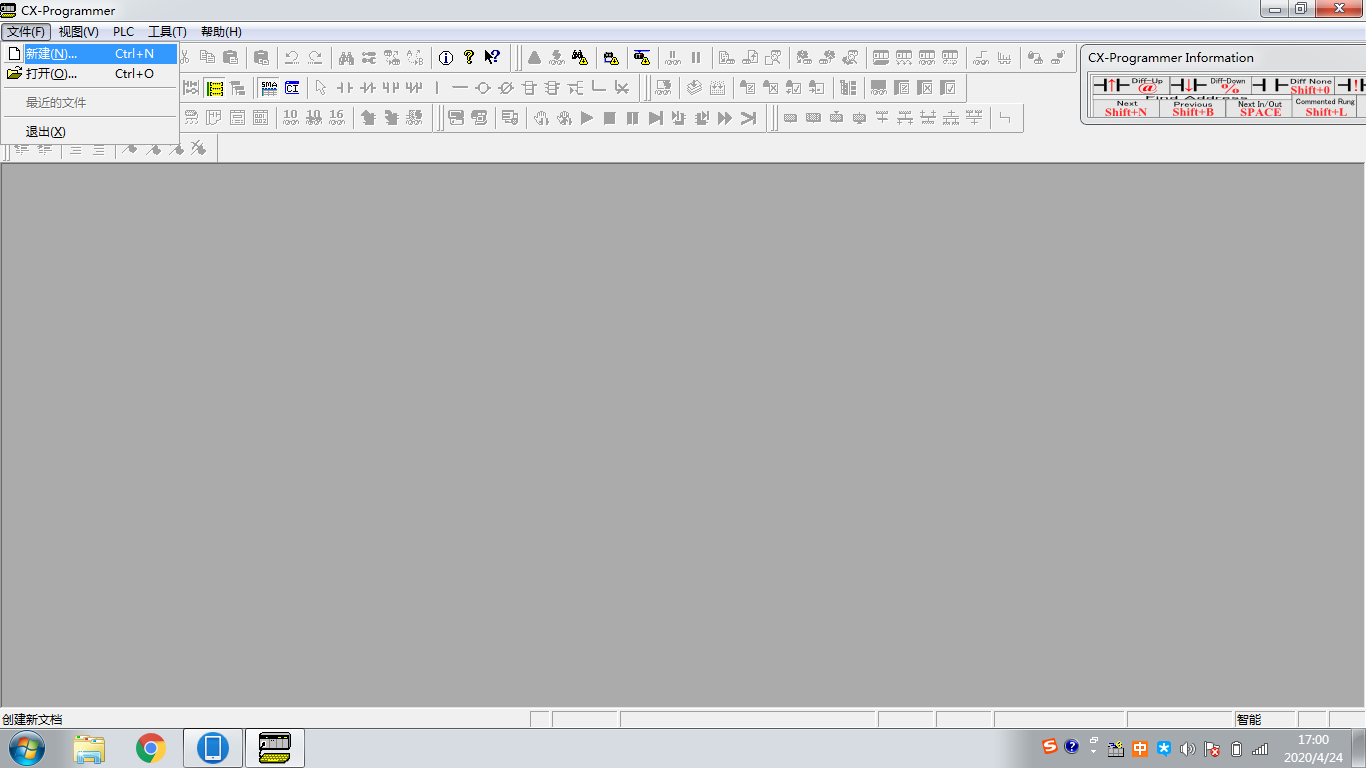Open the 帮助(H) menu

point(221,32)
